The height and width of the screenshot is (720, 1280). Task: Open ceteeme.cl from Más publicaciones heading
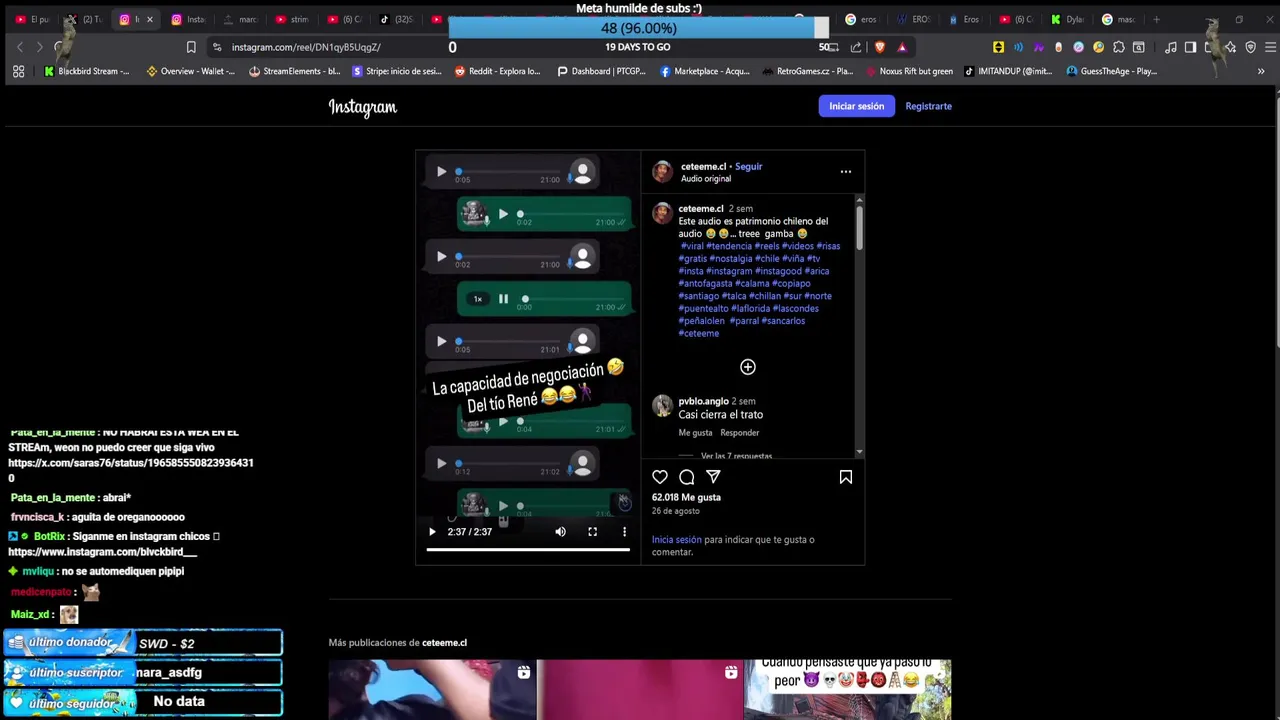coord(444,643)
